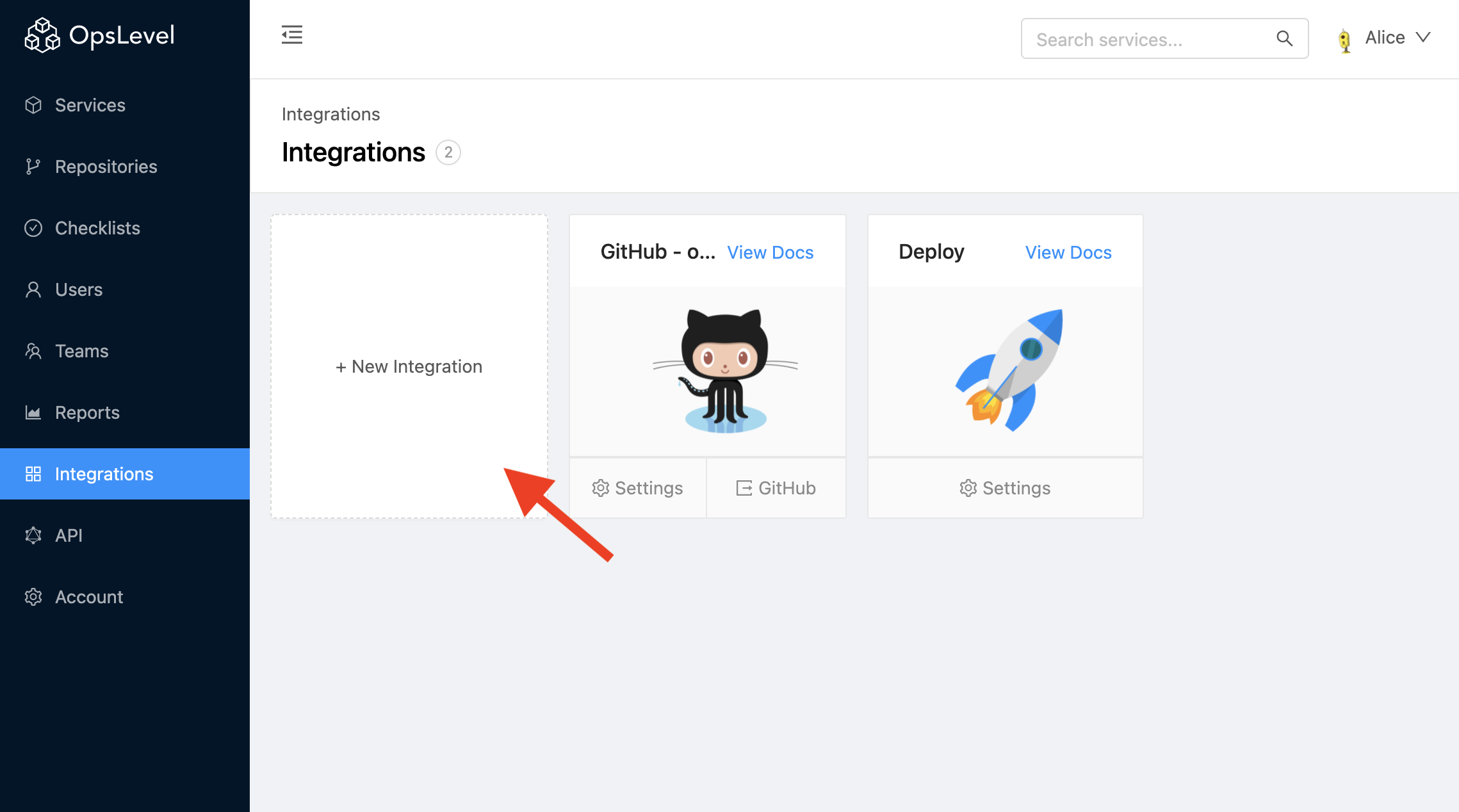The height and width of the screenshot is (812, 1459).
Task: Click the Integrations grid icon
Action: tap(33, 474)
